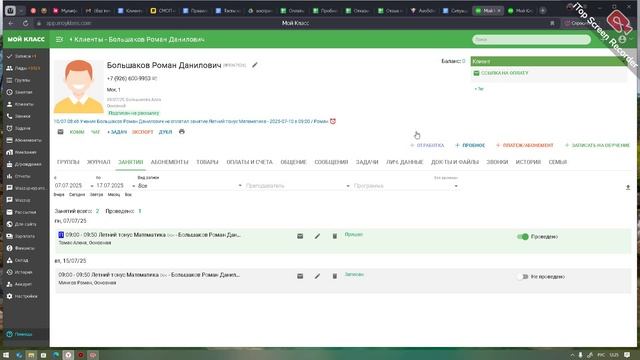The height and width of the screenshot is (360, 640).
Task: Switch to the Журнал tab
Action: (98, 162)
